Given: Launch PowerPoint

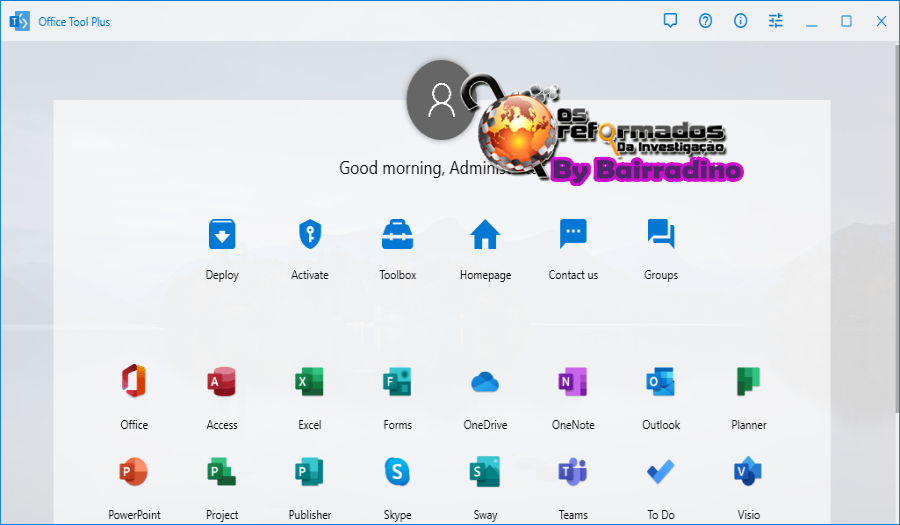Looking at the screenshot, I should [134, 472].
